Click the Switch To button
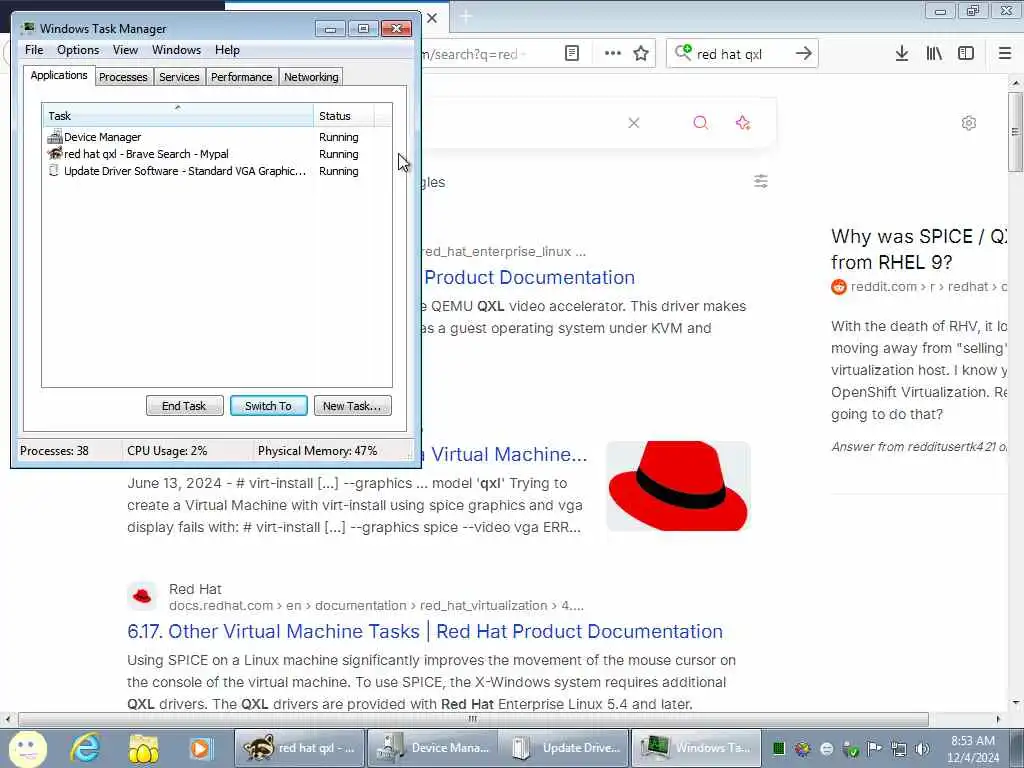This screenshot has height=768, width=1024. point(268,406)
